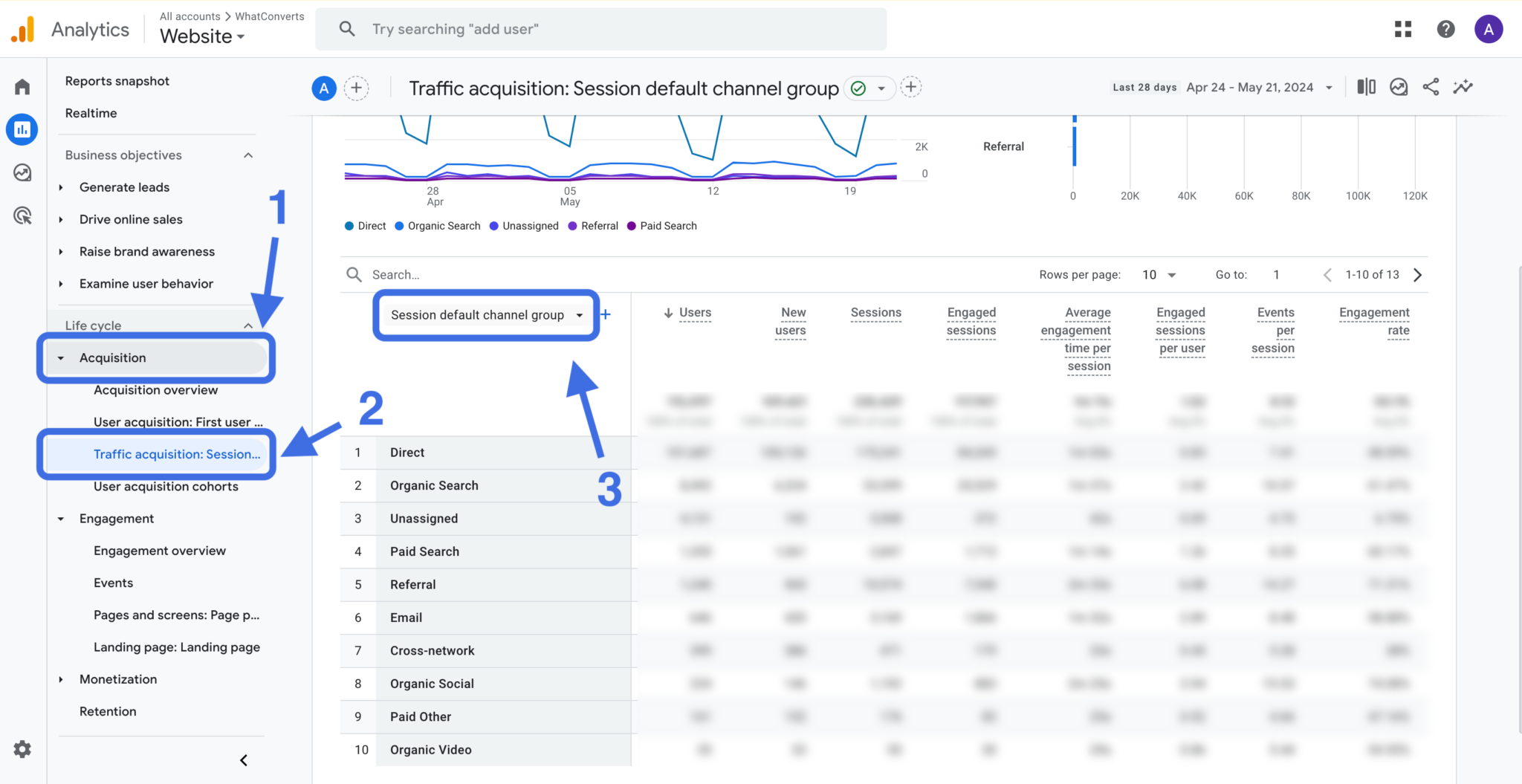Image resolution: width=1522 pixels, height=784 pixels.
Task: Open the Rows per page dropdown
Action: [1159, 275]
